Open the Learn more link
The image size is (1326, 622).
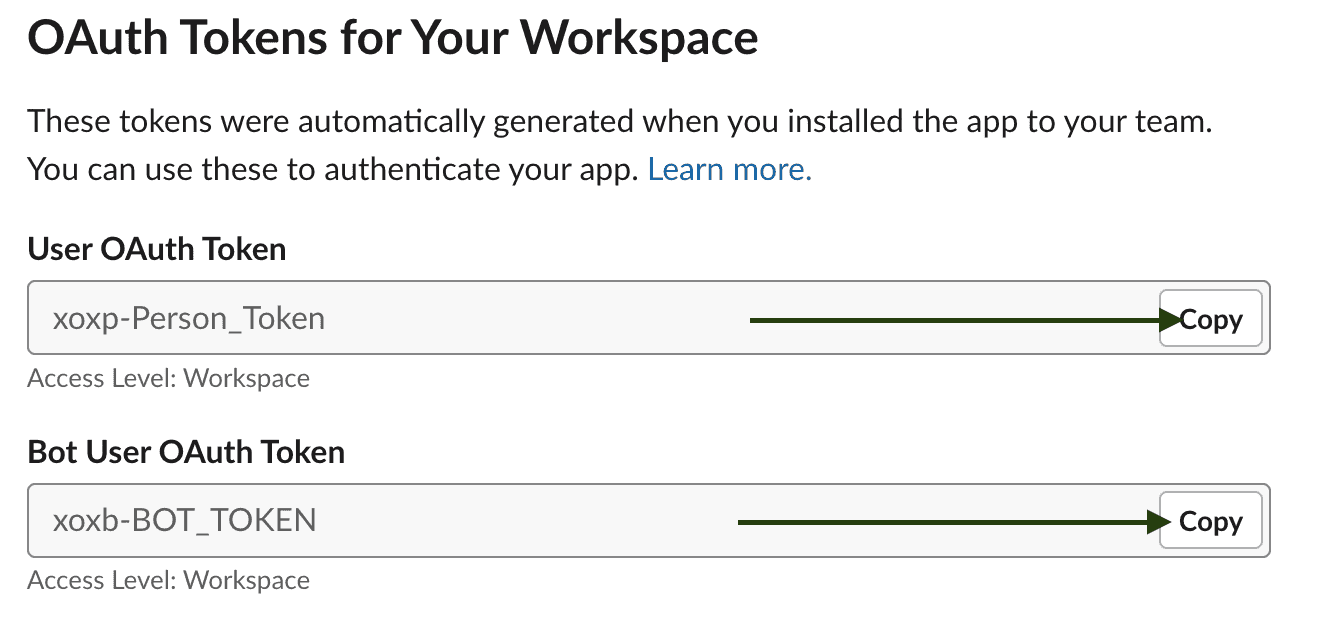pyautogui.click(x=729, y=170)
